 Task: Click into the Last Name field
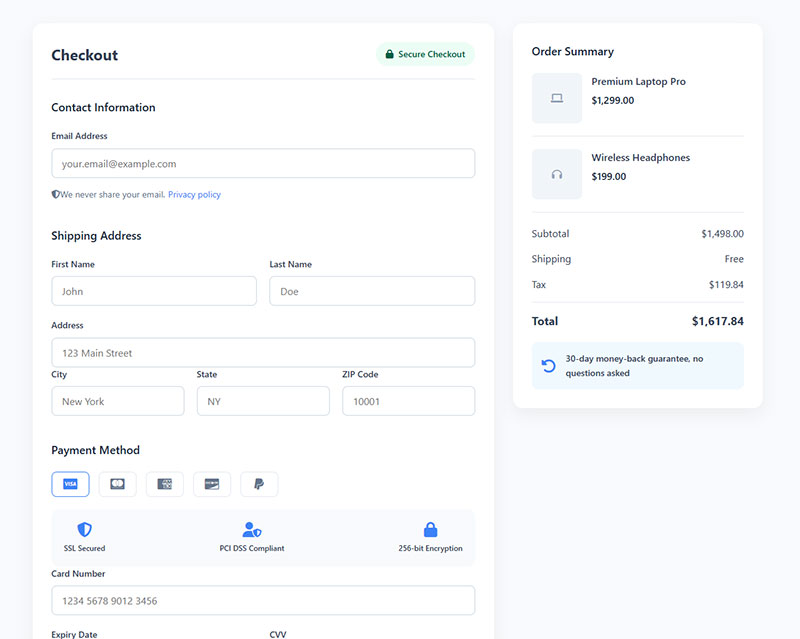click(x=372, y=291)
